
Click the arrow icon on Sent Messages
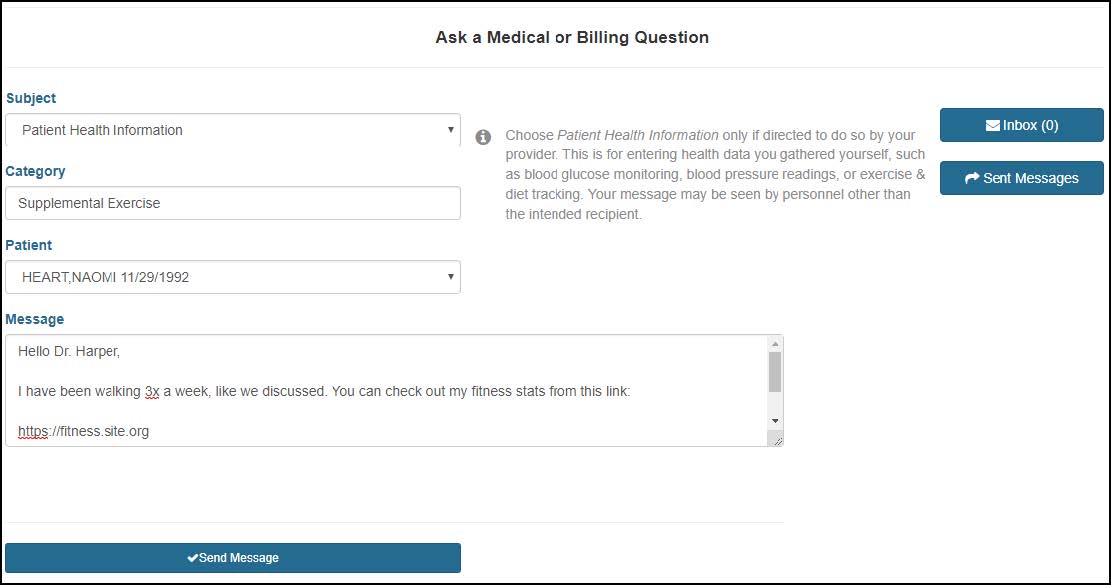972,178
